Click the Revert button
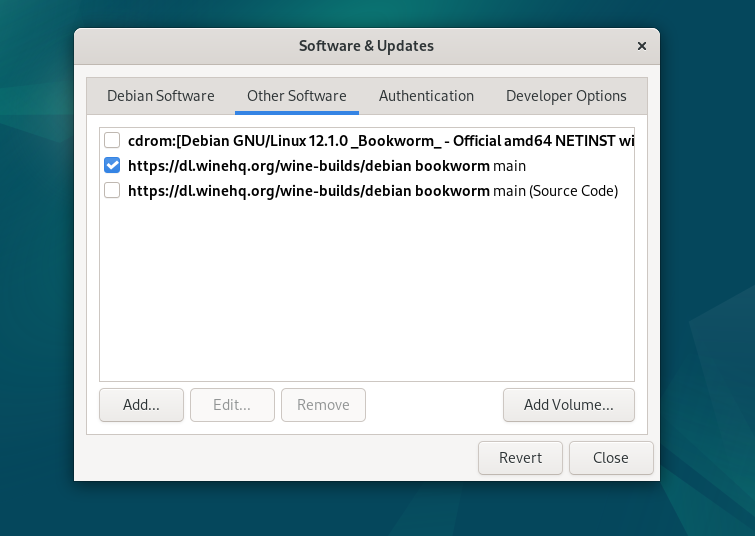This screenshot has height=536, width=755. [x=520, y=458]
